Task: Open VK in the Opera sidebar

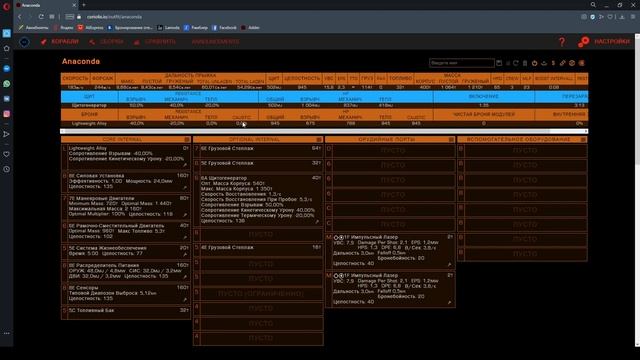Action: click(x=7, y=99)
